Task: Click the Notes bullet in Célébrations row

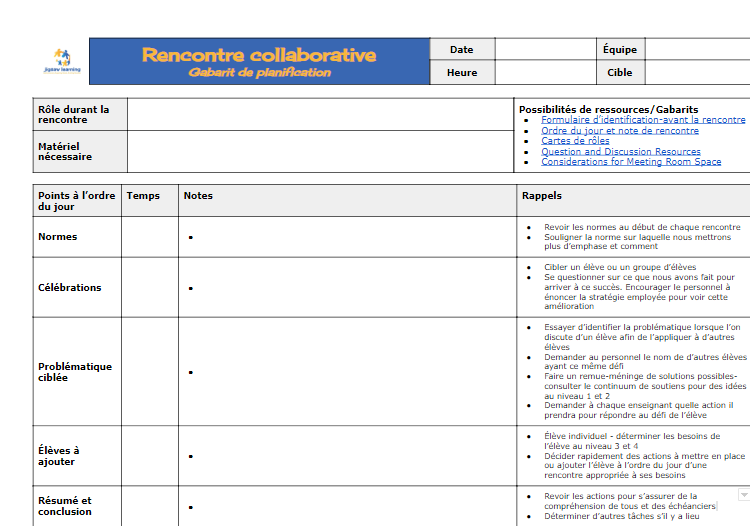Action: 191,288
